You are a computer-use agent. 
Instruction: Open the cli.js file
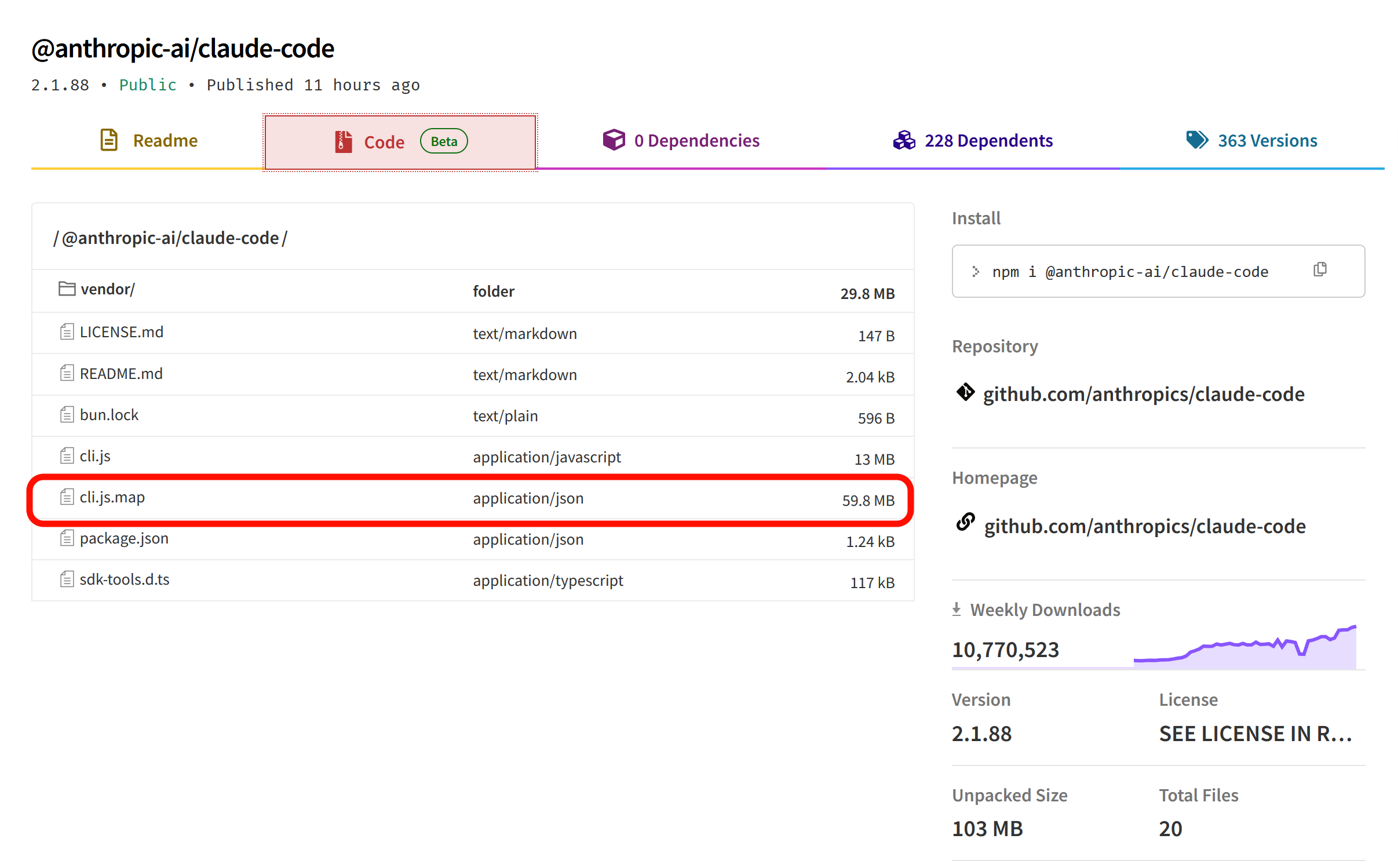(x=95, y=456)
